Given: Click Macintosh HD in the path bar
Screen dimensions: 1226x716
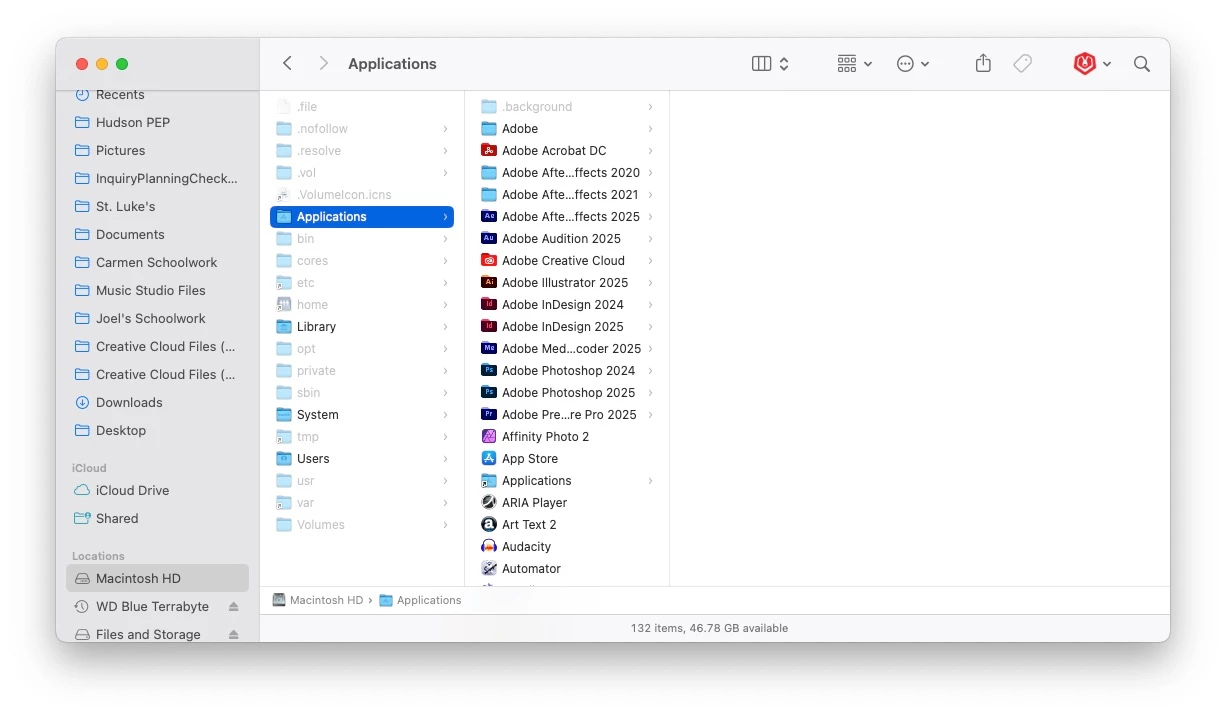Looking at the screenshot, I should tap(317, 600).
